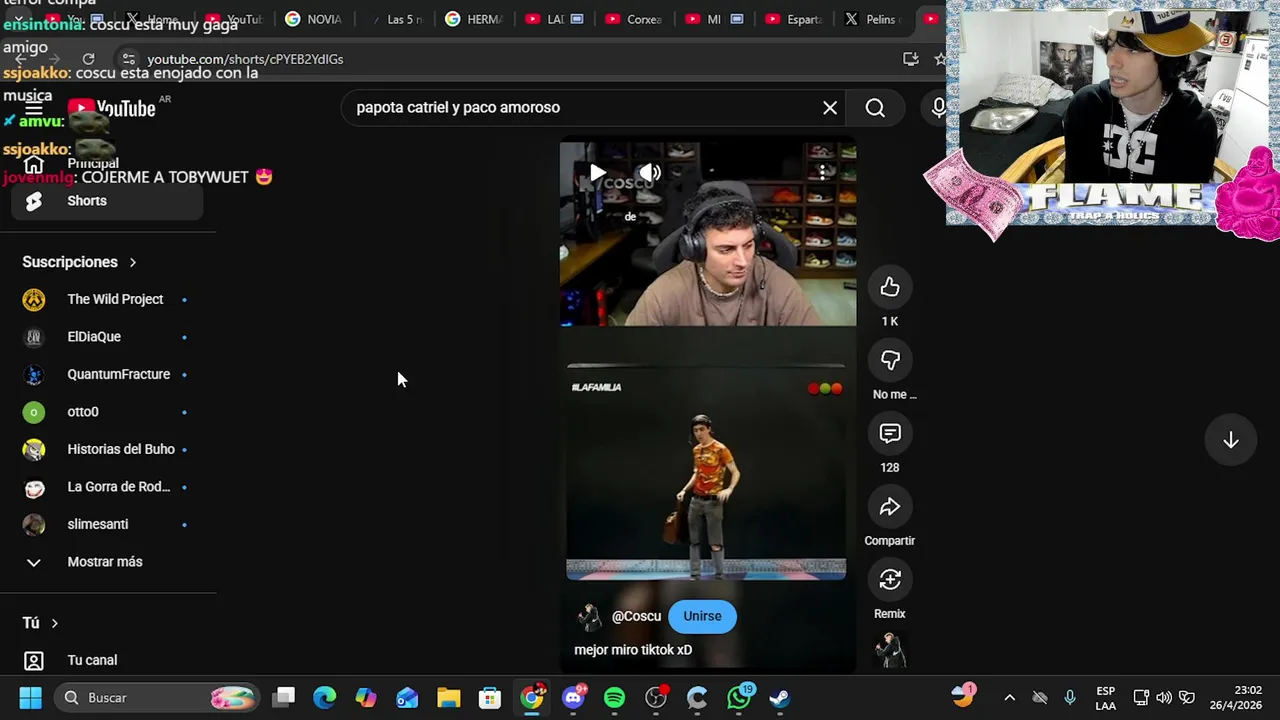Clear the YouTube search box text

pyautogui.click(x=830, y=108)
